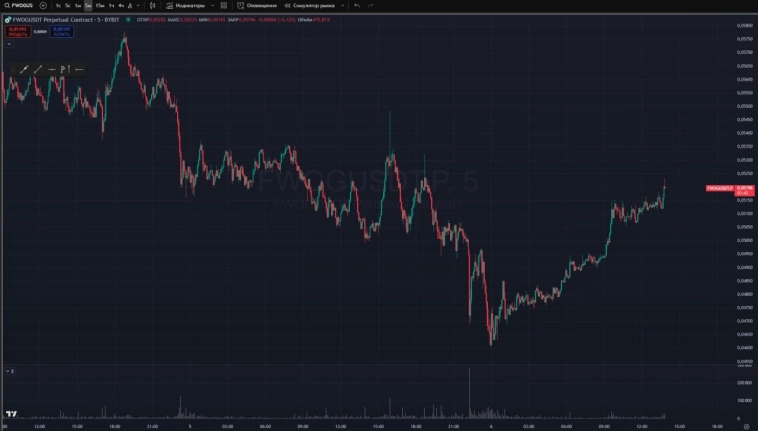Open the chart layout grid icon
The height and width of the screenshot is (431, 758).
(224, 5)
